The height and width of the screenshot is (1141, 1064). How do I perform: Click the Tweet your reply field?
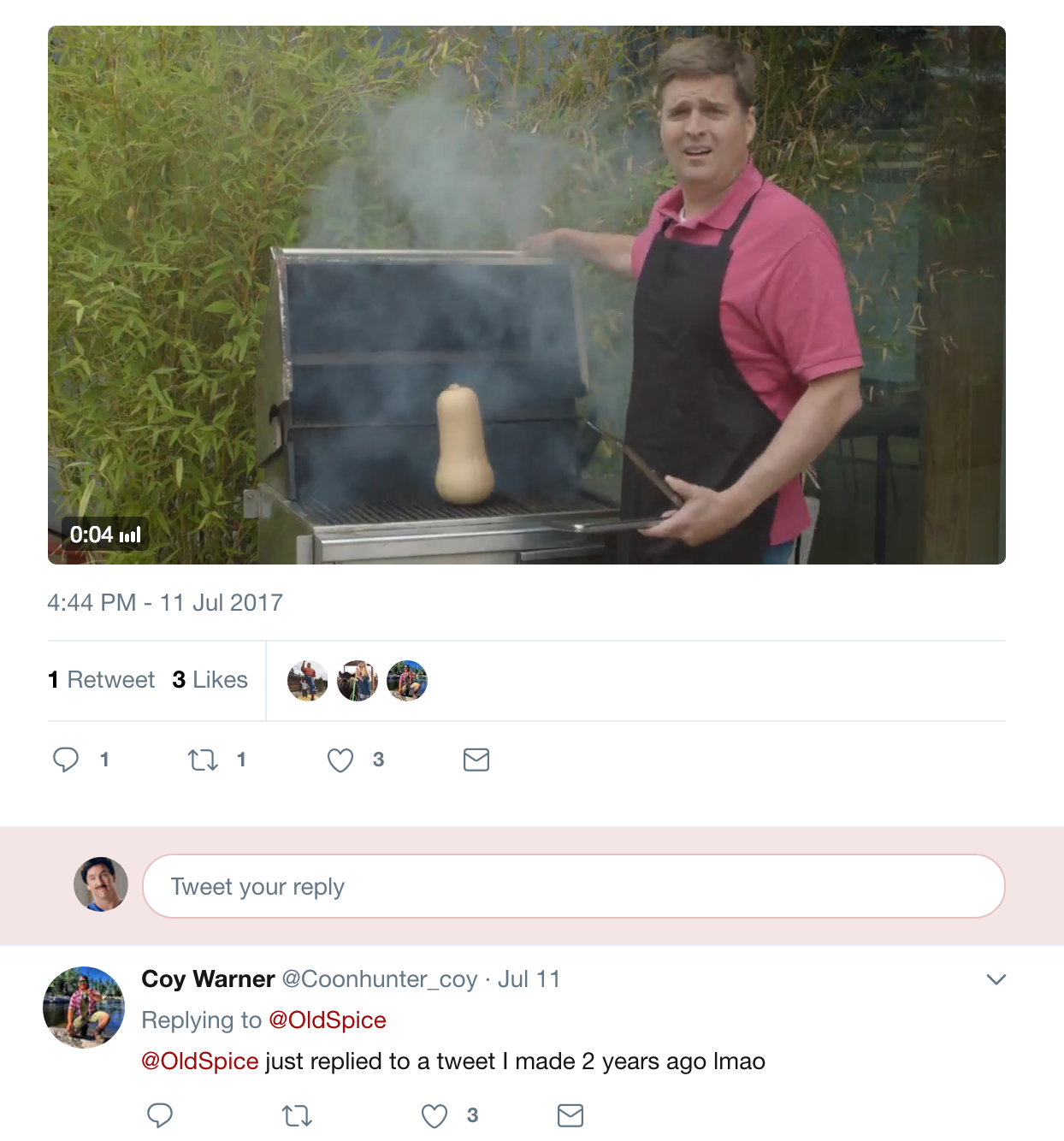[573, 886]
